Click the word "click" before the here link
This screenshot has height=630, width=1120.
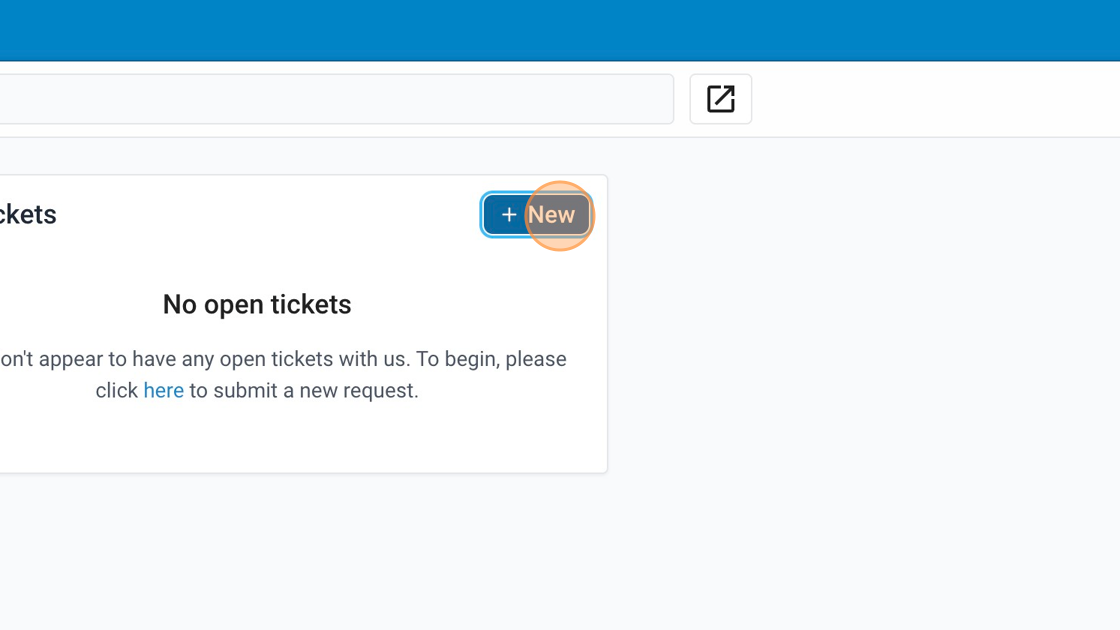point(116,390)
